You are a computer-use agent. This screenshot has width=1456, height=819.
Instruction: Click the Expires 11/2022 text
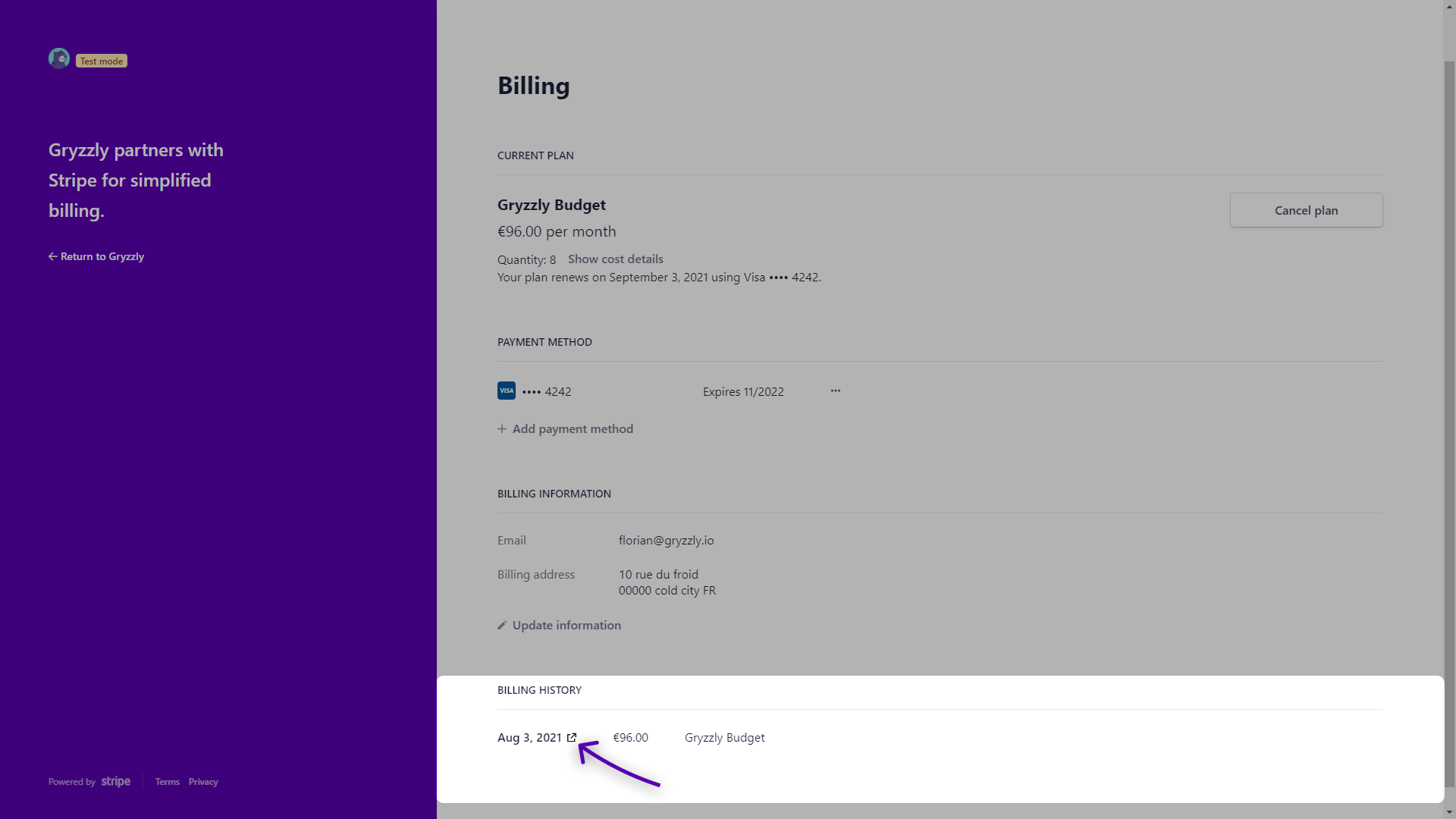[x=743, y=392]
